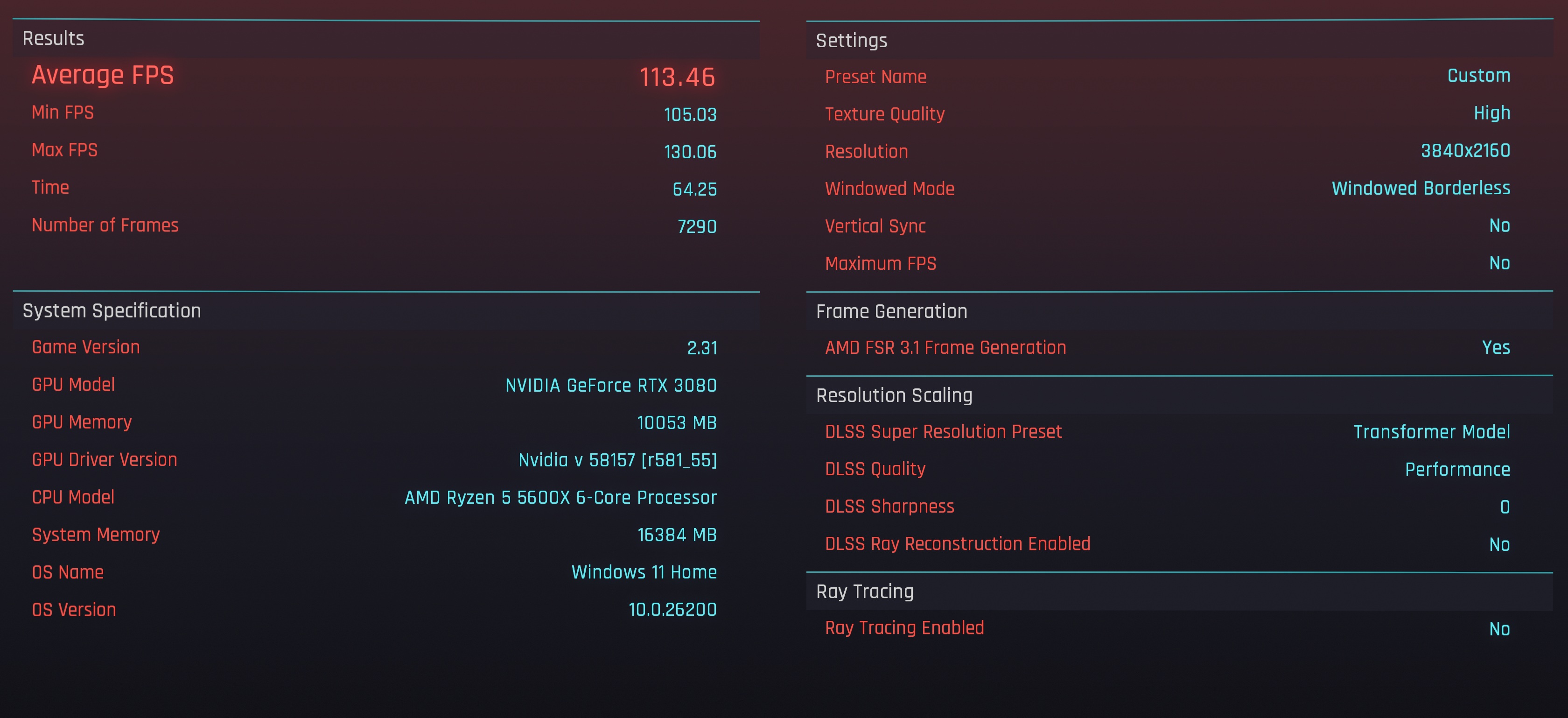Click the Preset Name Custom value

click(x=1478, y=76)
